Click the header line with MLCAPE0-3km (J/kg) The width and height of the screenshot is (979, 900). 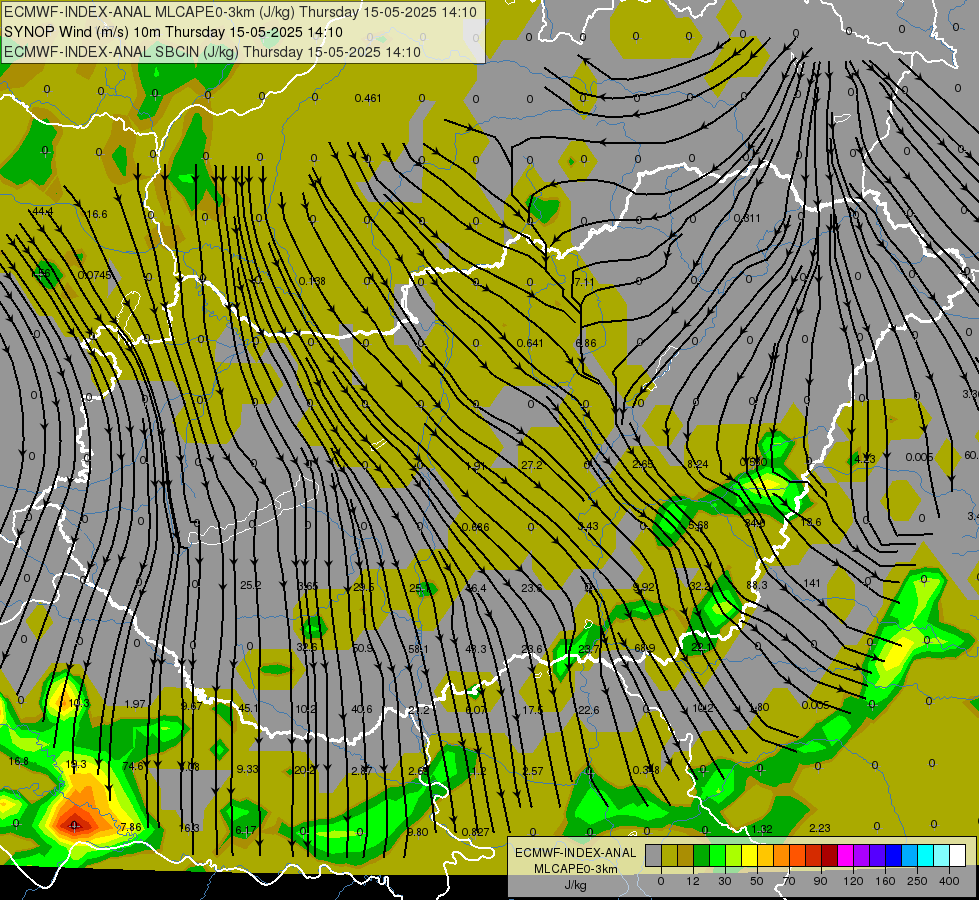[x=240, y=12]
